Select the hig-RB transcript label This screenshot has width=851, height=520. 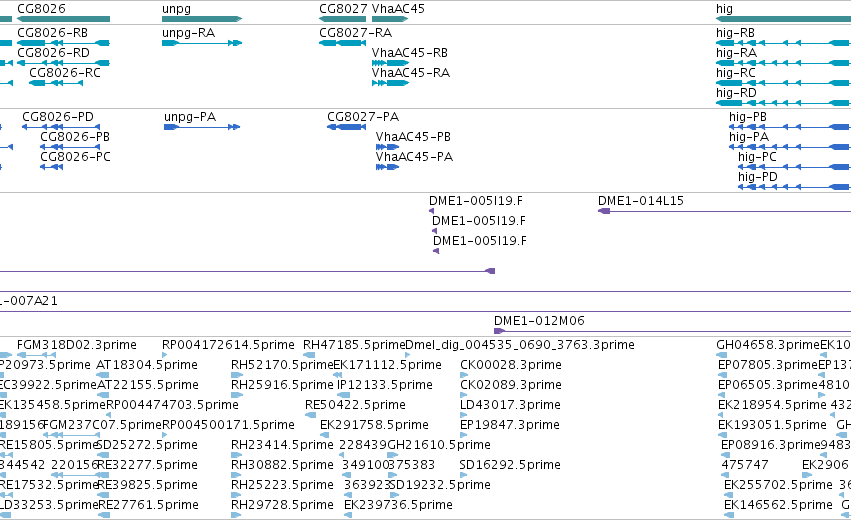[x=735, y=33]
